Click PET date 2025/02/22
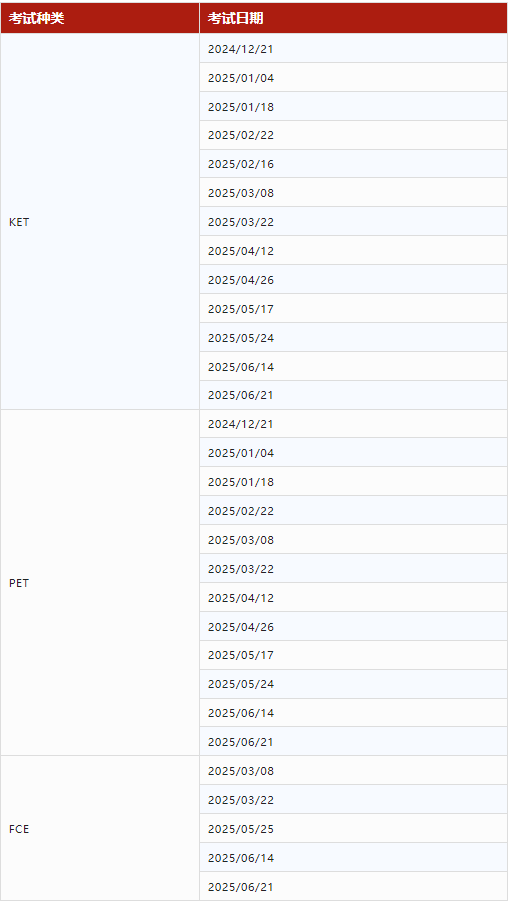 (353, 510)
